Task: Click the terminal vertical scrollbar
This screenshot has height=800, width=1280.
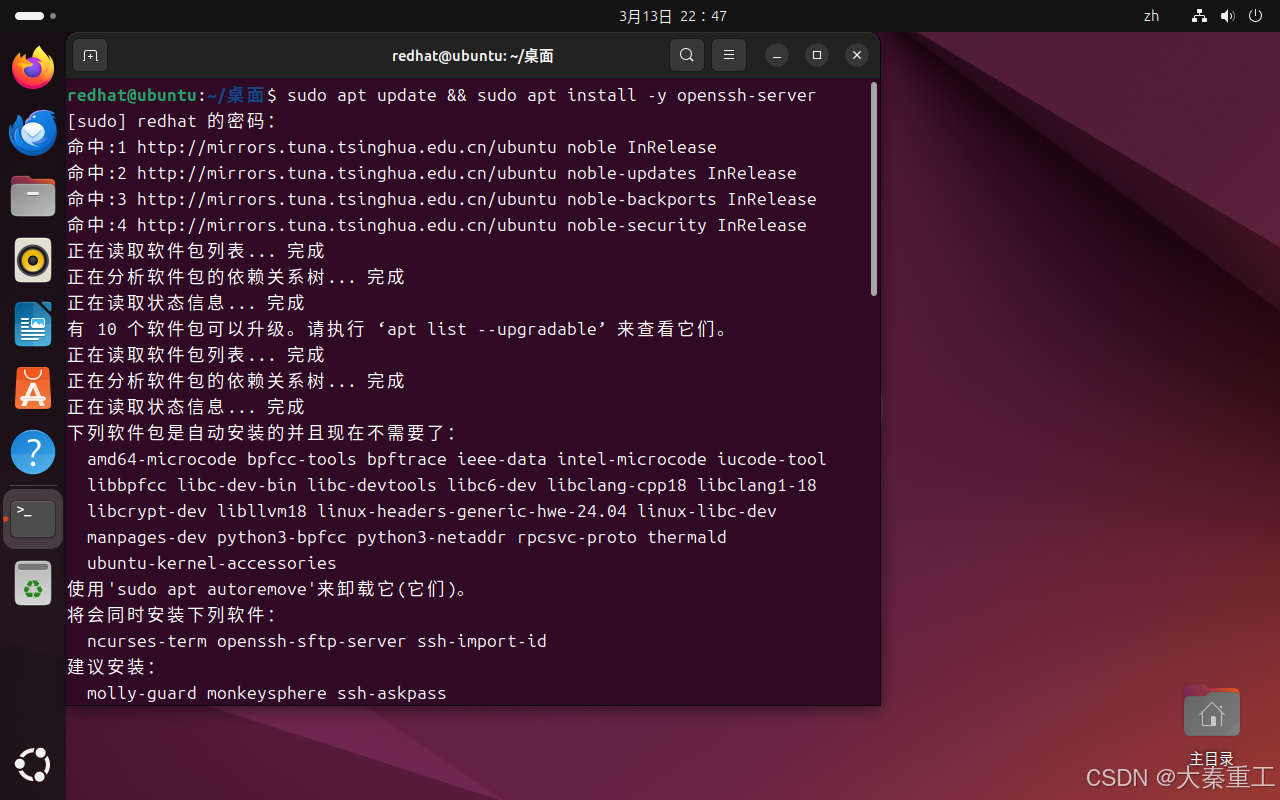Action: (874, 189)
